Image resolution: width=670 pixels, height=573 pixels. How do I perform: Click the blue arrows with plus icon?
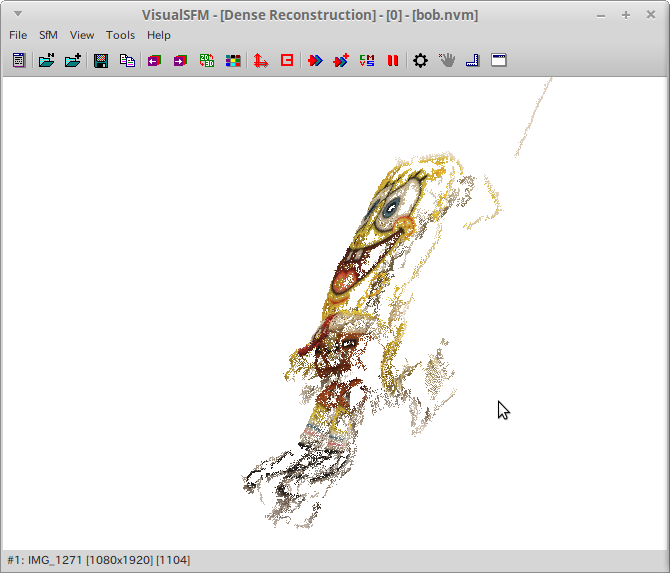tap(341, 61)
